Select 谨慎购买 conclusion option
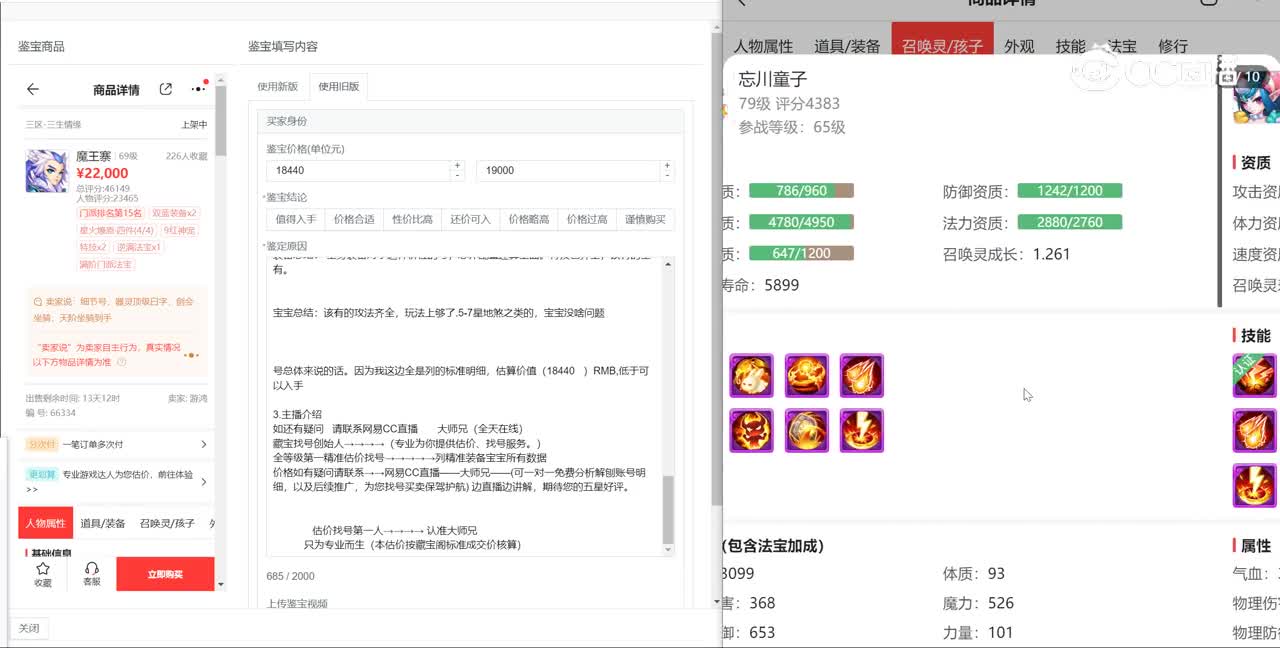This screenshot has height=648, width=1280. click(x=645, y=219)
